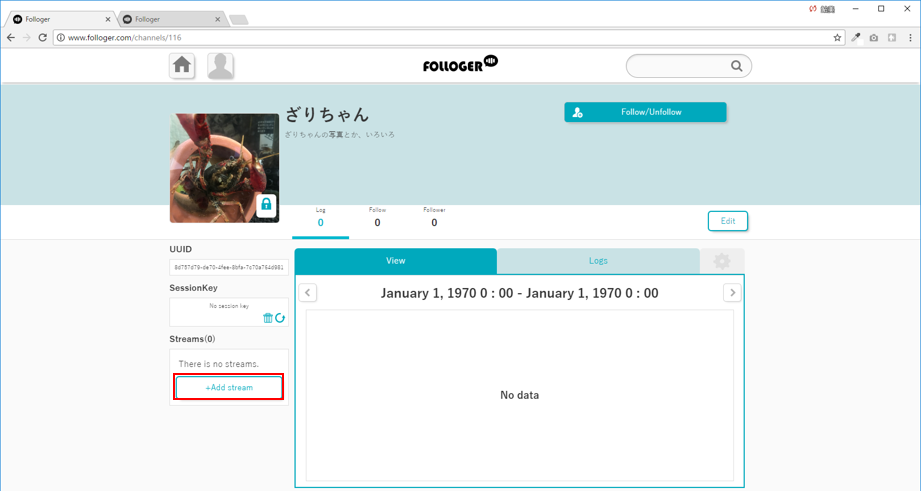Go to previous date range arrow

pyautogui.click(x=308, y=292)
